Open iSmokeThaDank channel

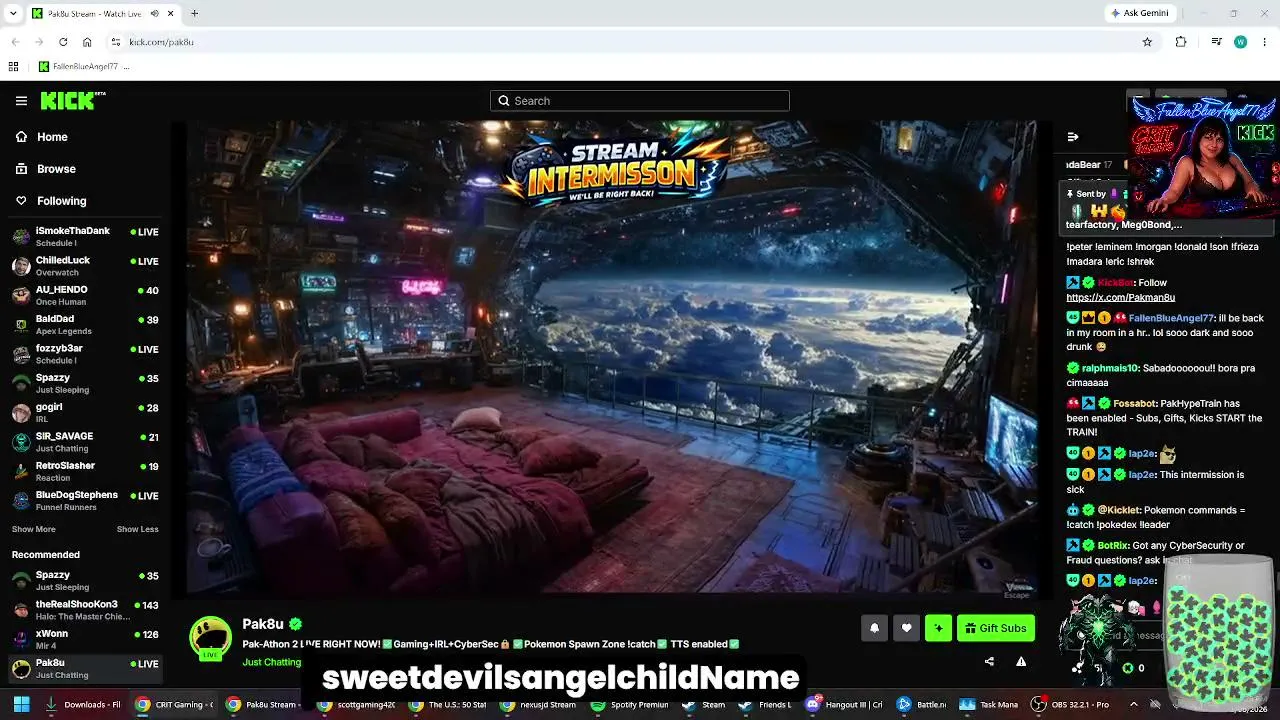pyautogui.click(x=85, y=236)
